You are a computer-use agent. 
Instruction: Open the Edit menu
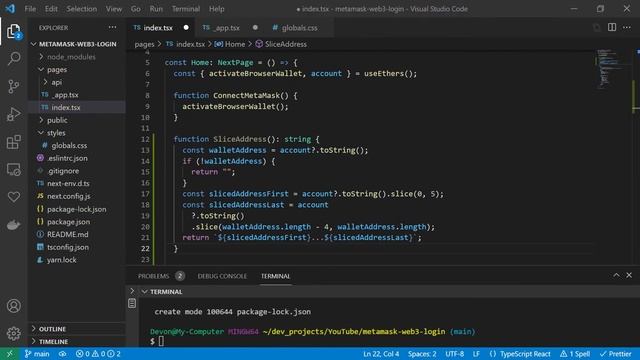coord(51,9)
